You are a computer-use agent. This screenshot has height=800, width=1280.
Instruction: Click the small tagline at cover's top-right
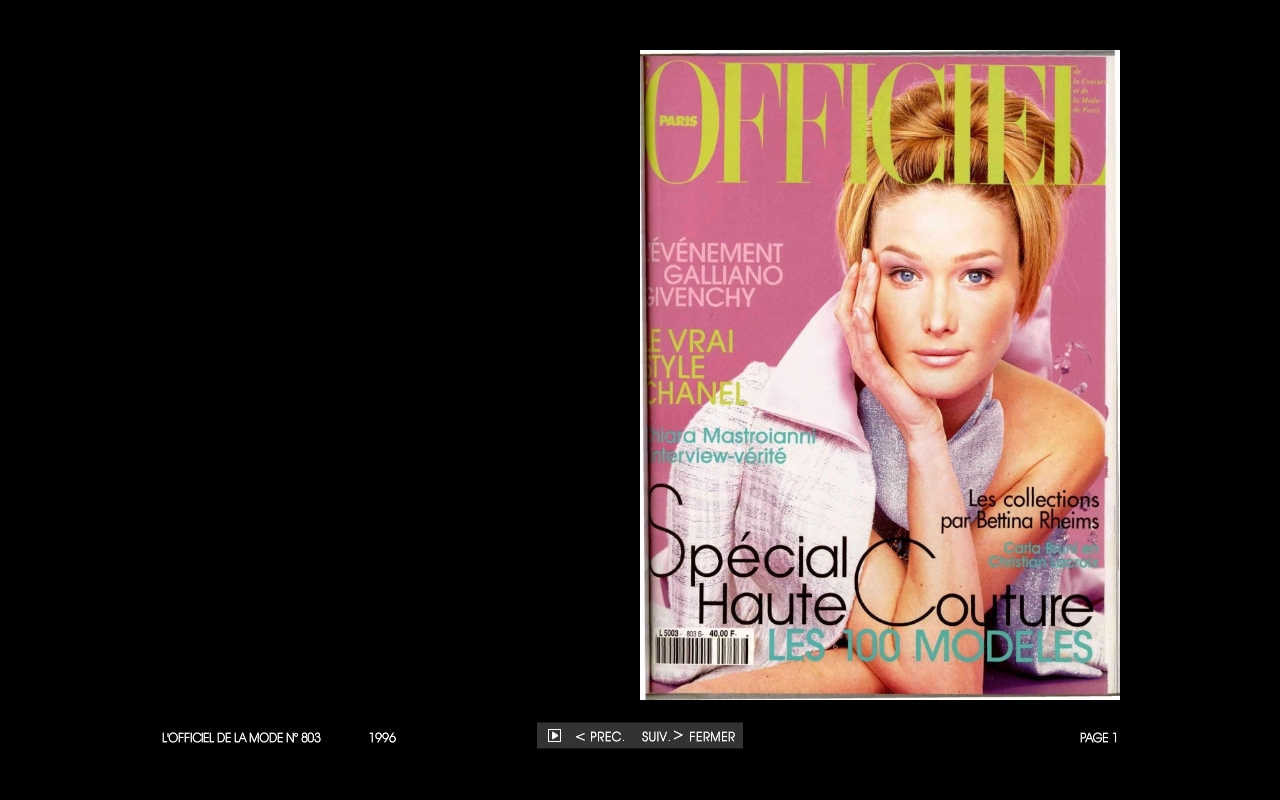point(1088,90)
